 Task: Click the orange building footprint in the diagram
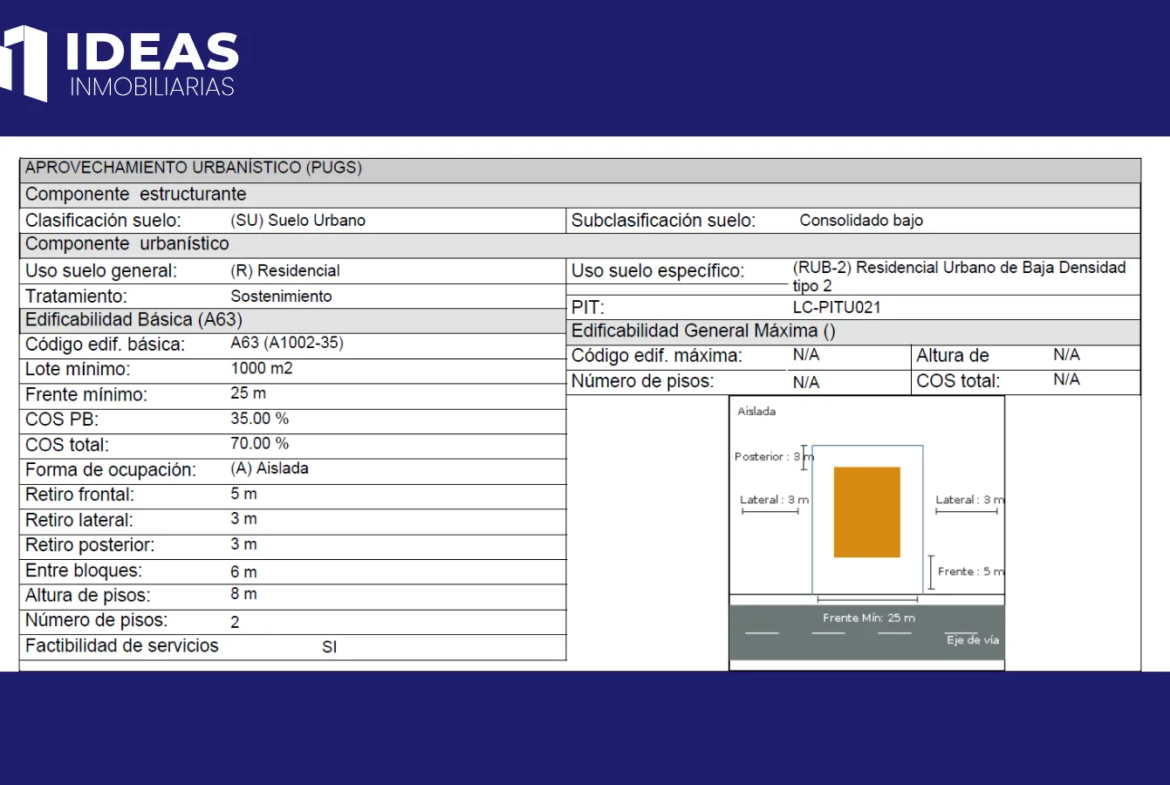867,512
